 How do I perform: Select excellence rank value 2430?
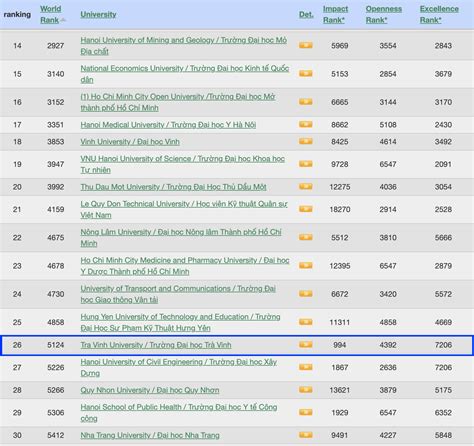[x=443, y=125]
